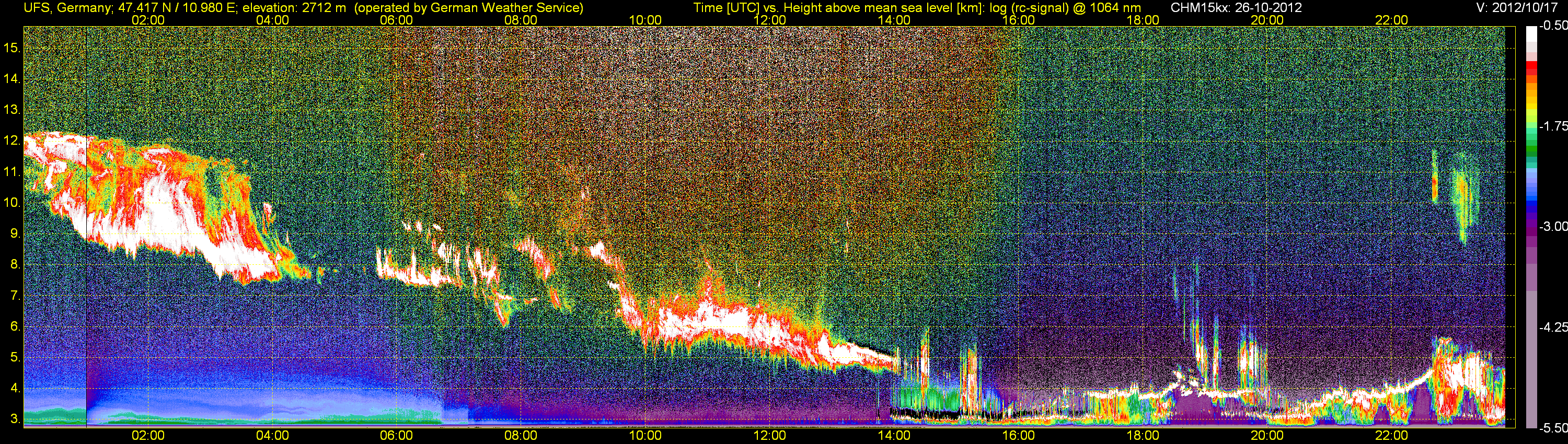Click '08:00' on the bottom time axis
1568x444 pixels.
(x=521, y=436)
